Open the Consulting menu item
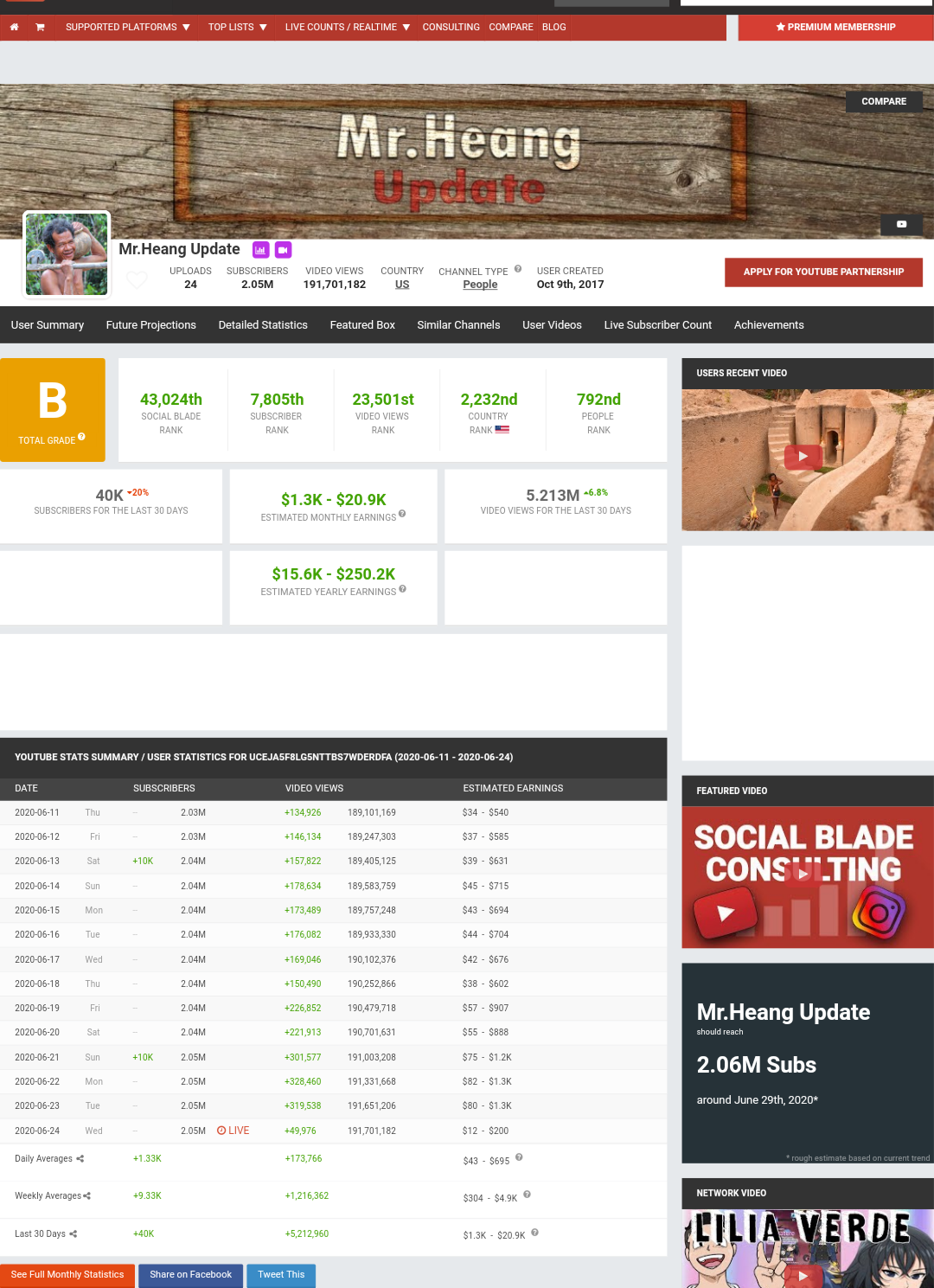This screenshot has width=934, height=1288. coord(451,28)
